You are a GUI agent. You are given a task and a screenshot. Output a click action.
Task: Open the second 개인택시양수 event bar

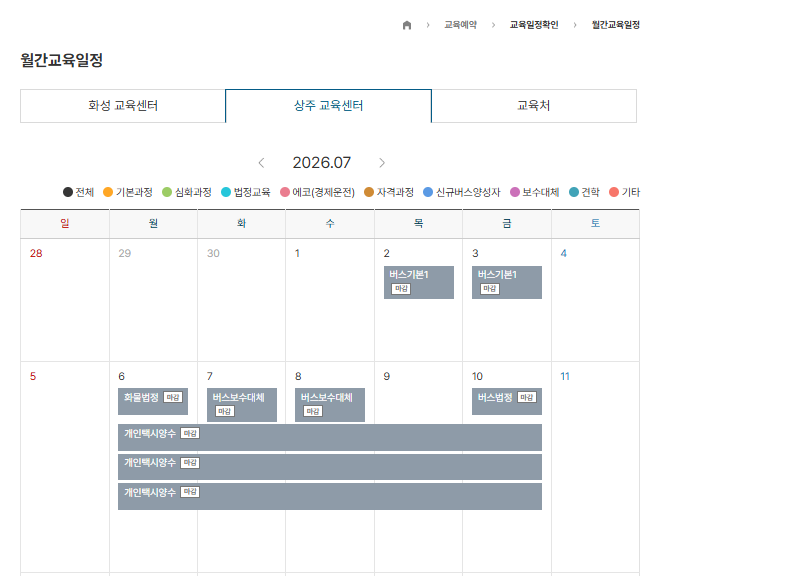(x=330, y=467)
